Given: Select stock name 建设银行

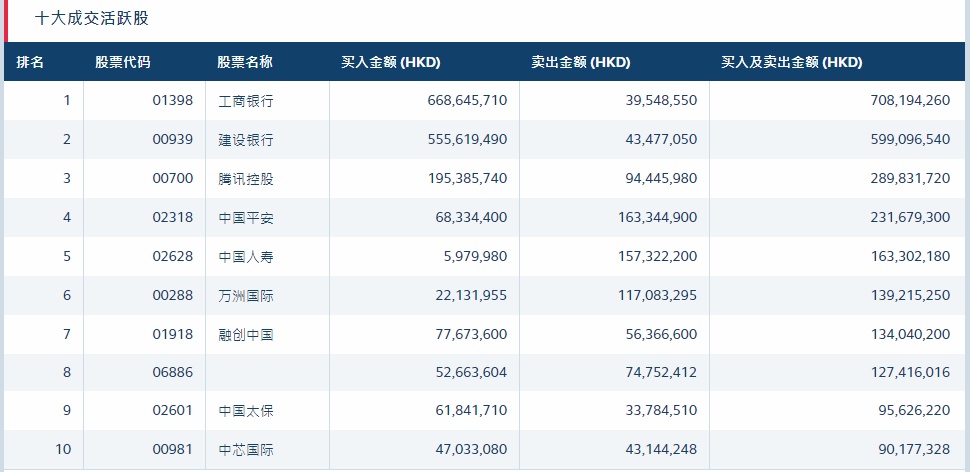Looking at the screenshot, I should [246, 140].
